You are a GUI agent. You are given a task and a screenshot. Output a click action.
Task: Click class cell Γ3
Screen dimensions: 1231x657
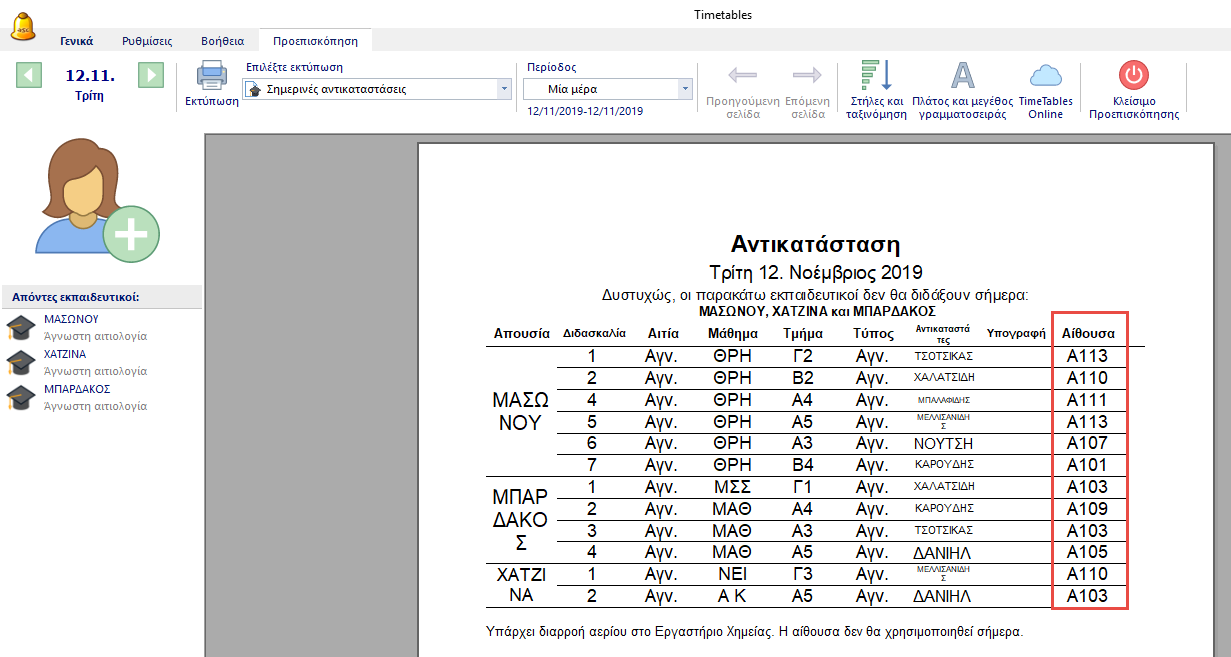802,574
